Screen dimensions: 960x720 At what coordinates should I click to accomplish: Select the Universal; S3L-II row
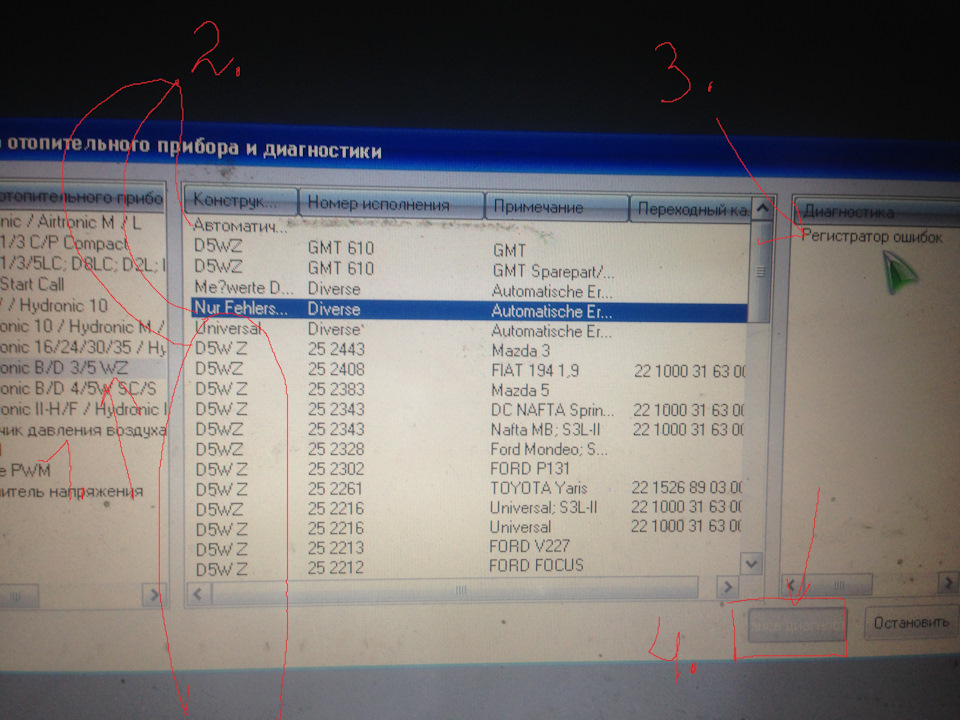[x=468, y=508]
